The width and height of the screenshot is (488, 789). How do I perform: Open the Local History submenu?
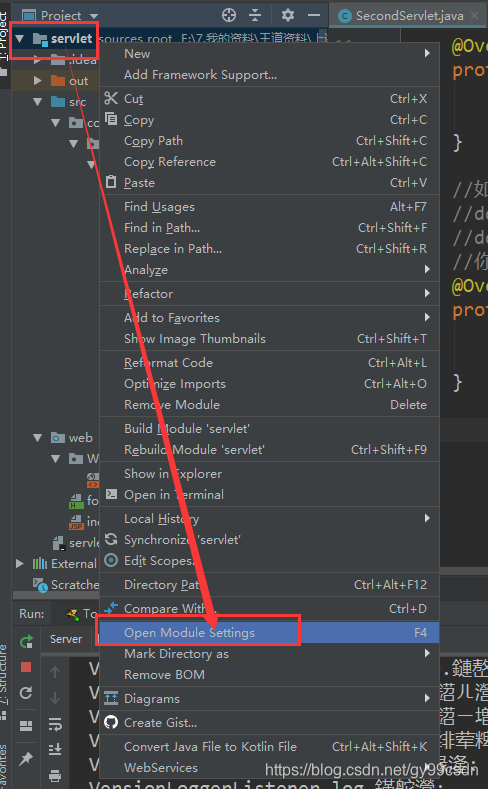(x=270, y=518)
